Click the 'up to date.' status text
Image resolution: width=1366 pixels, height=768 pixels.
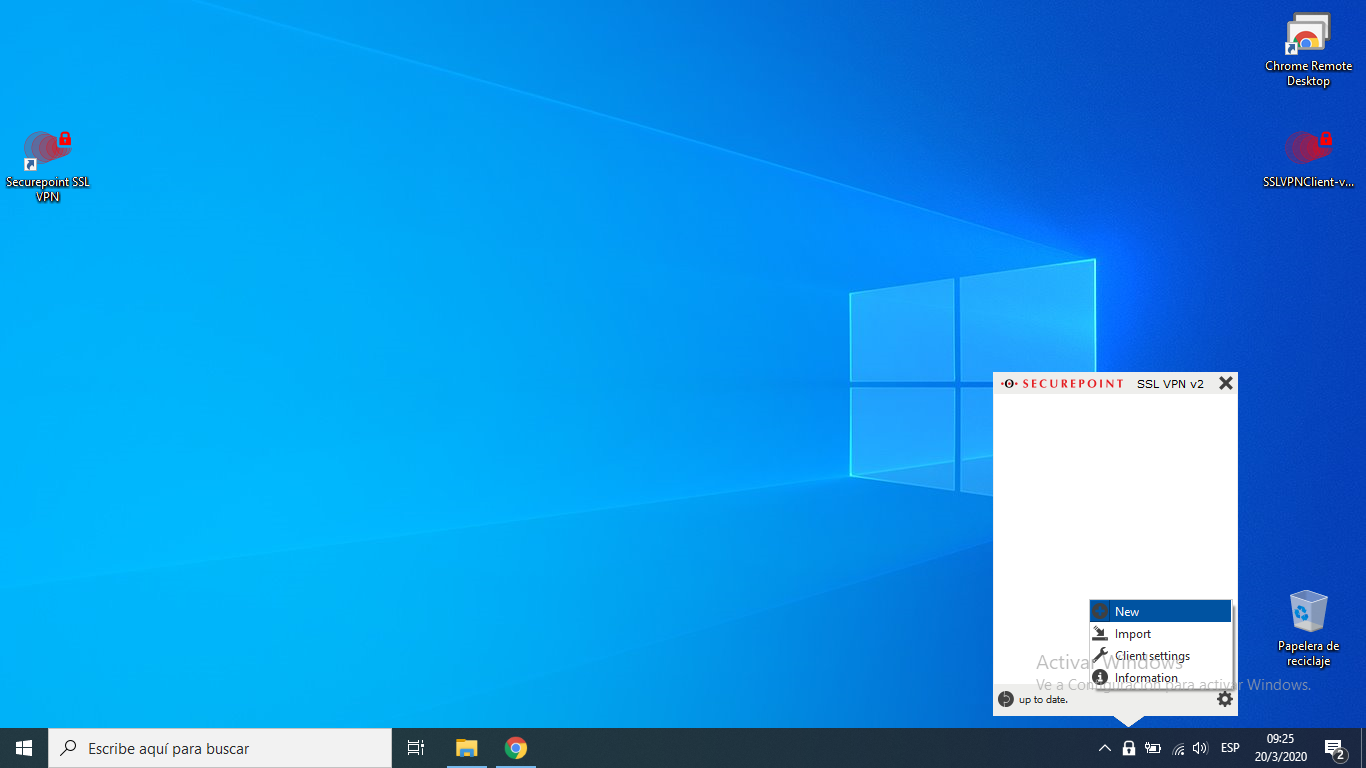[x=1043, y=700]
